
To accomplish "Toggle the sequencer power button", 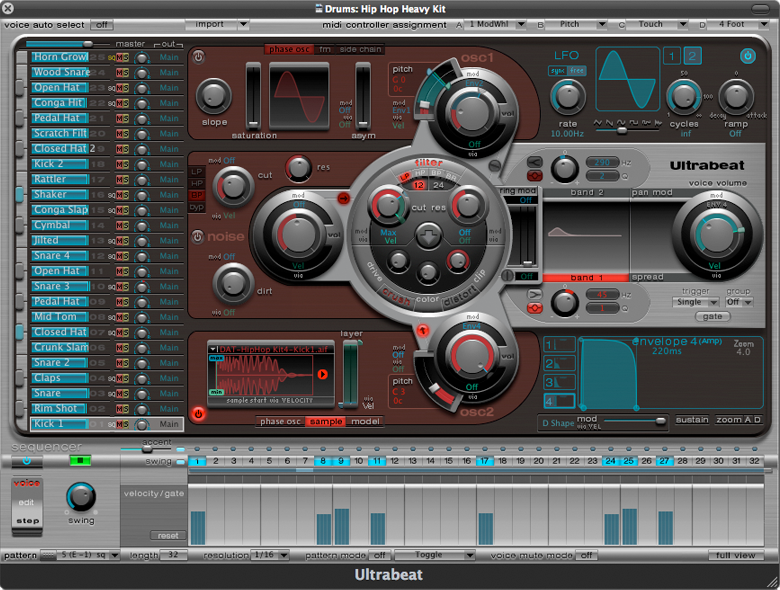I will (x=27, y=461).
